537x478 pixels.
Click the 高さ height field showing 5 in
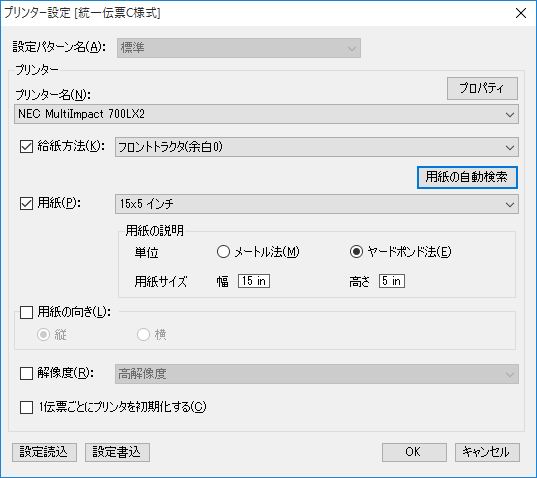coord(392,281)
